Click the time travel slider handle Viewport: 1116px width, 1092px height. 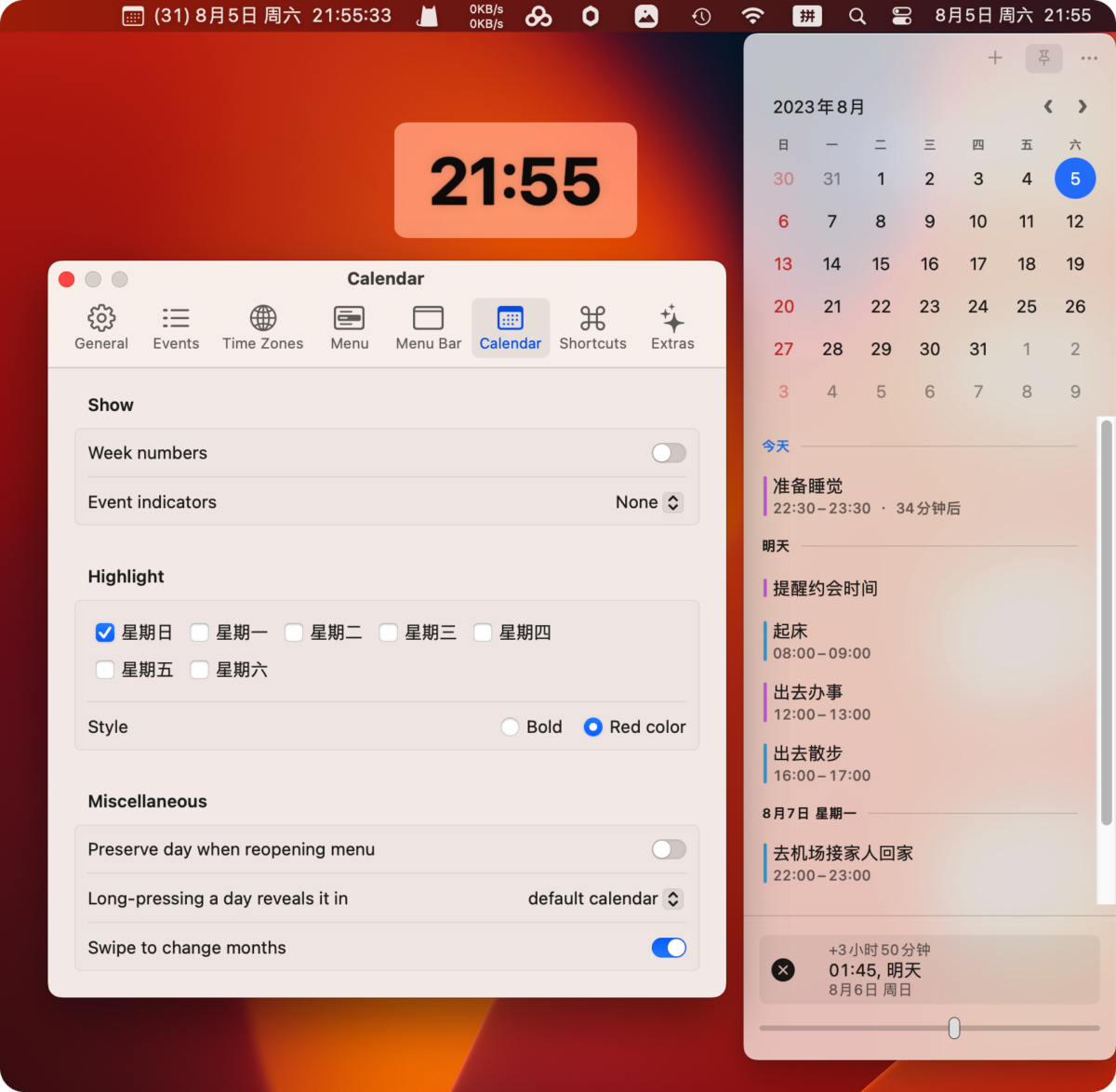click(x=954, y=1028)
